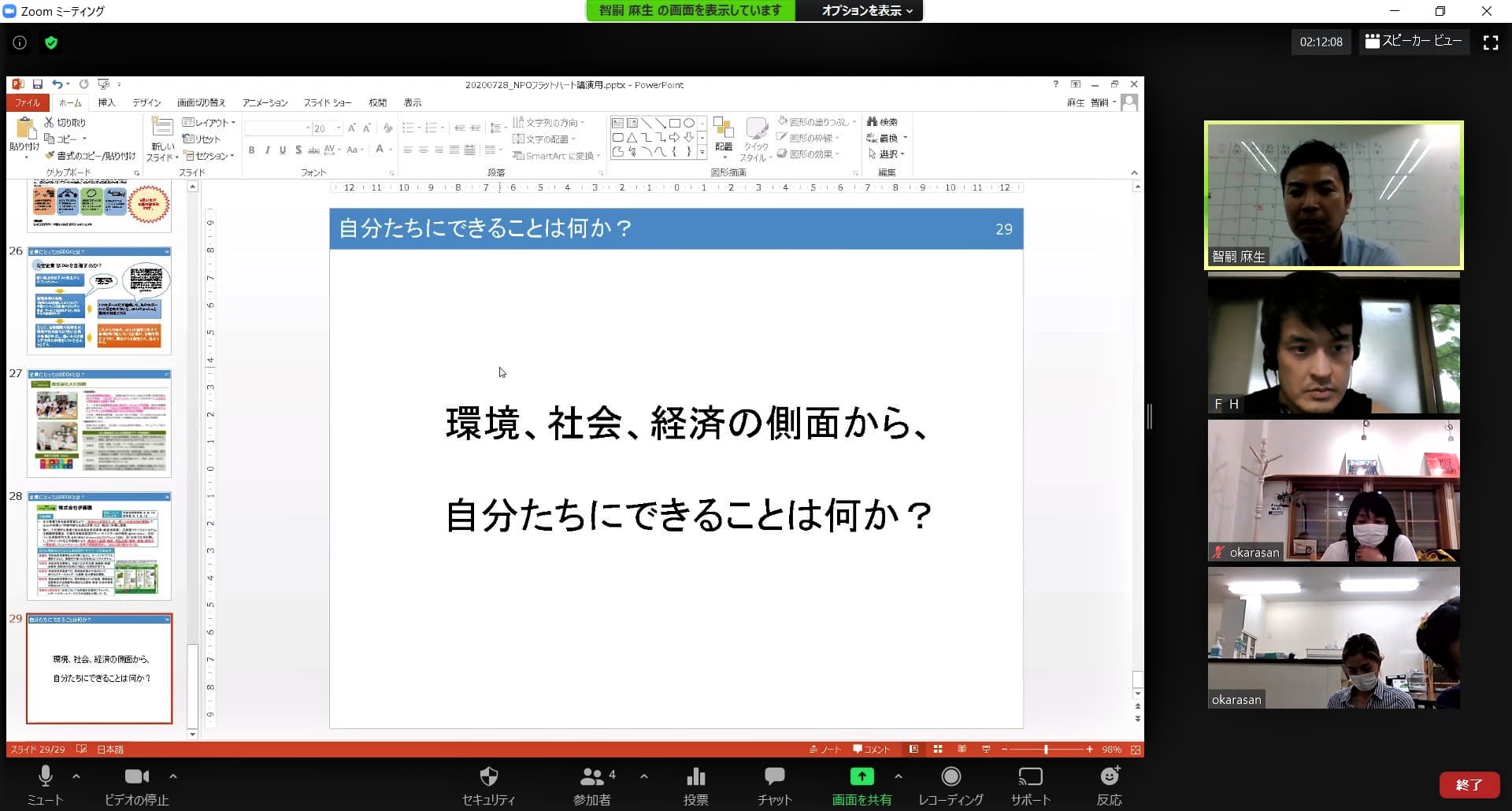
Task: Select slide 26 thumbnail
Action: [99, 300]
